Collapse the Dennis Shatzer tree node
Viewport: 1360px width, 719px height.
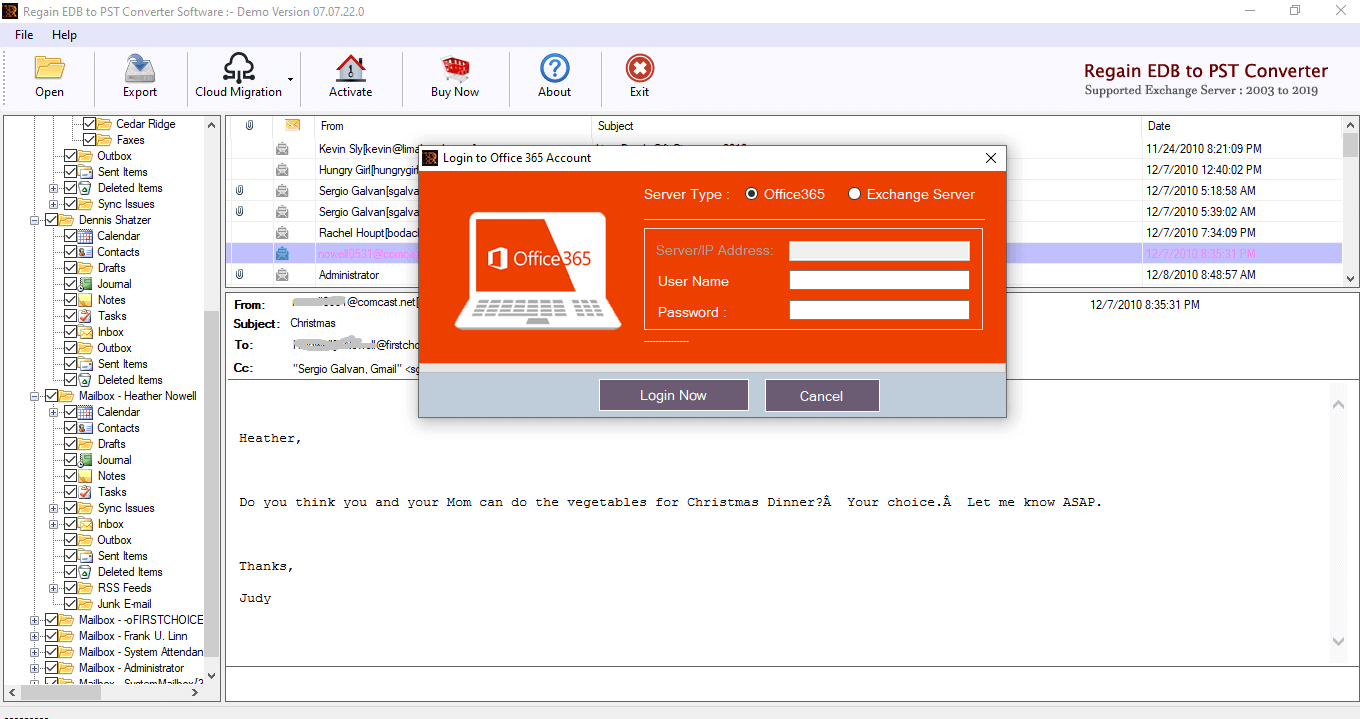(35, 220)
